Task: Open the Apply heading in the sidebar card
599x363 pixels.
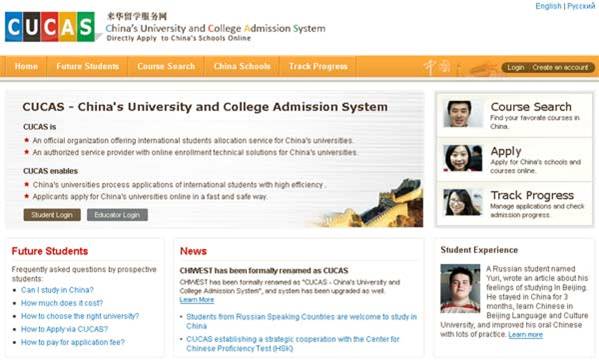Action: (506, 151)
